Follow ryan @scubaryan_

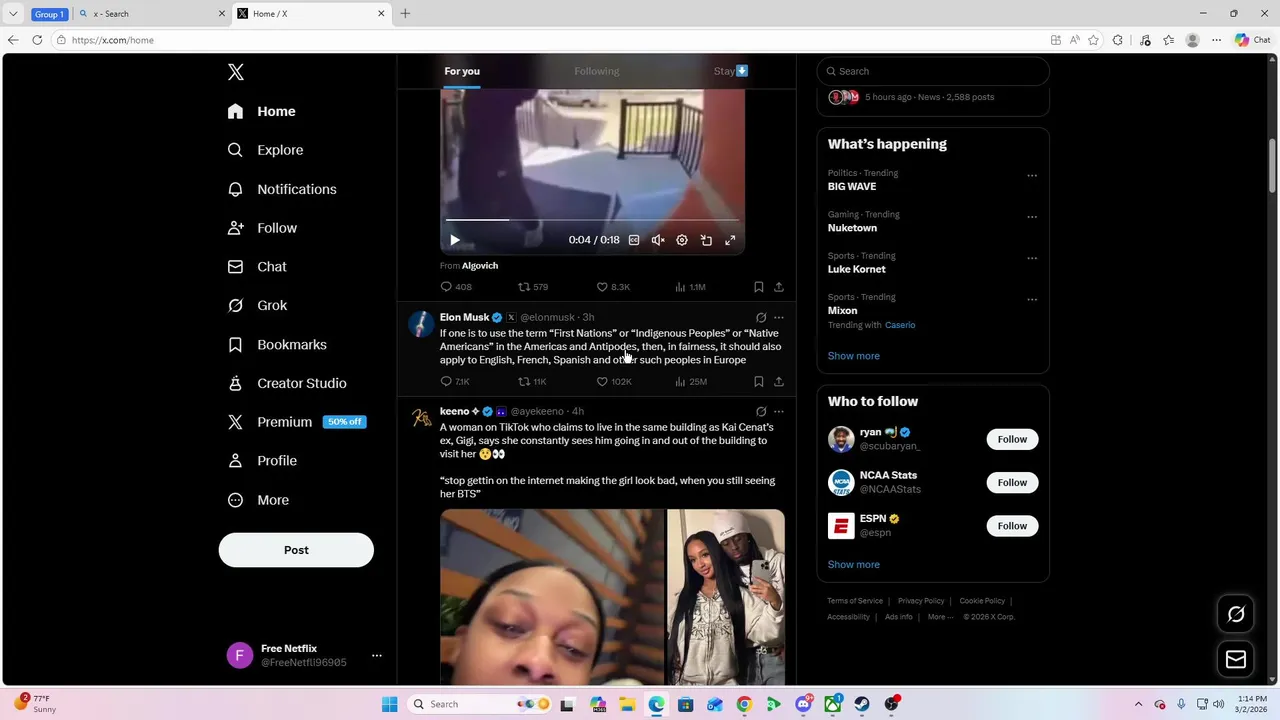[1012, 439]
